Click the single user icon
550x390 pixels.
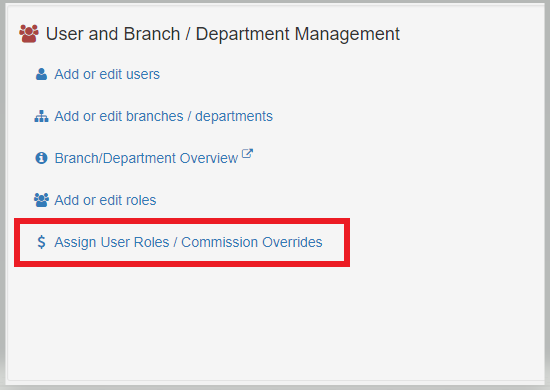(41, 74)
